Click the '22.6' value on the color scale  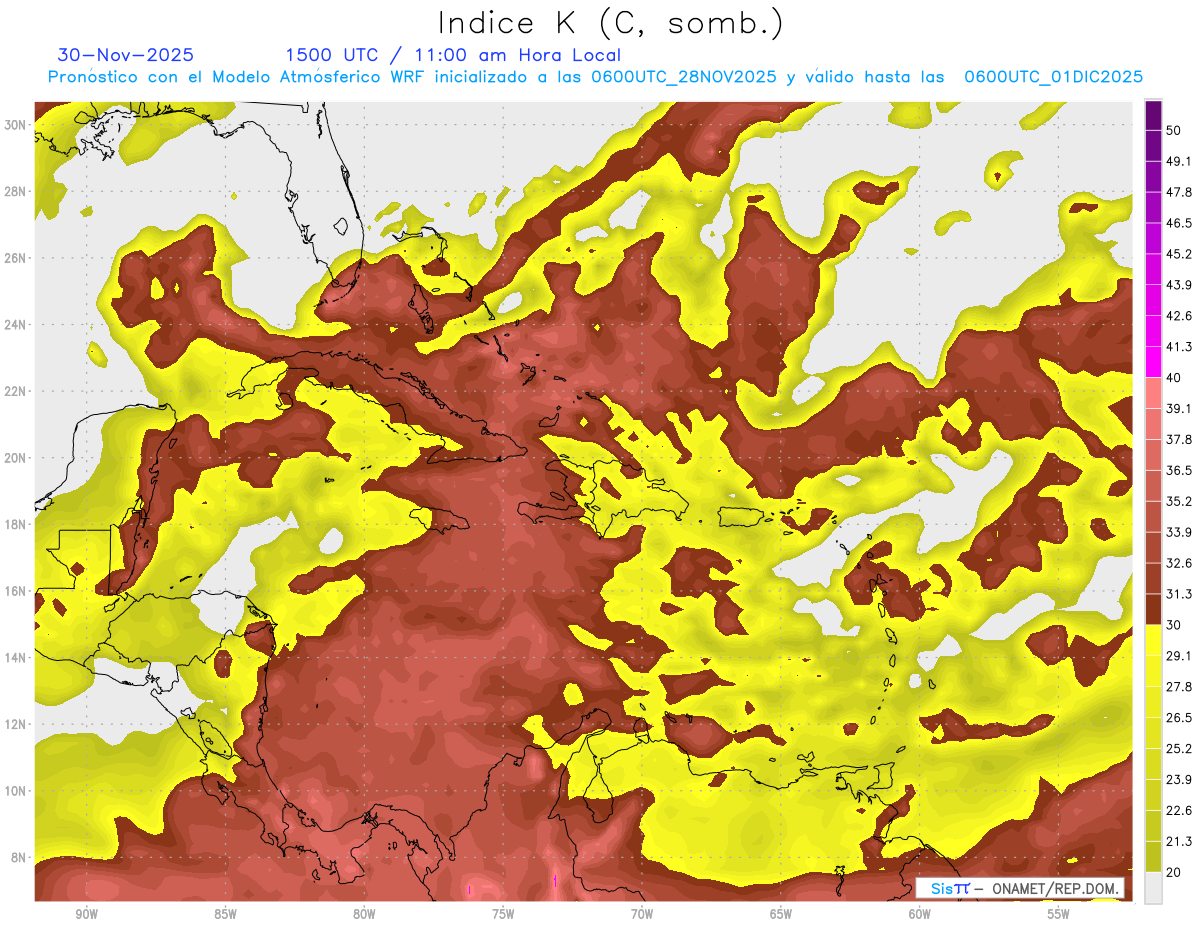pos(1179,811)
